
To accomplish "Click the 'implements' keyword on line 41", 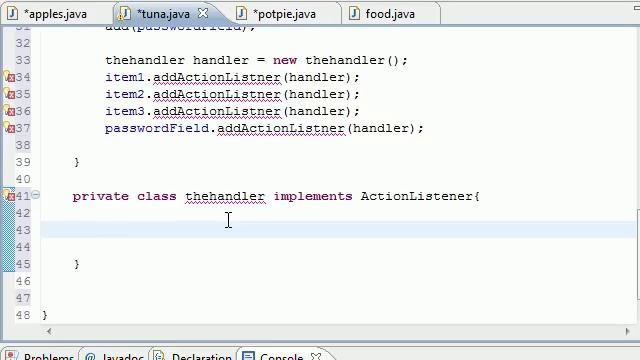I will 313,196.
